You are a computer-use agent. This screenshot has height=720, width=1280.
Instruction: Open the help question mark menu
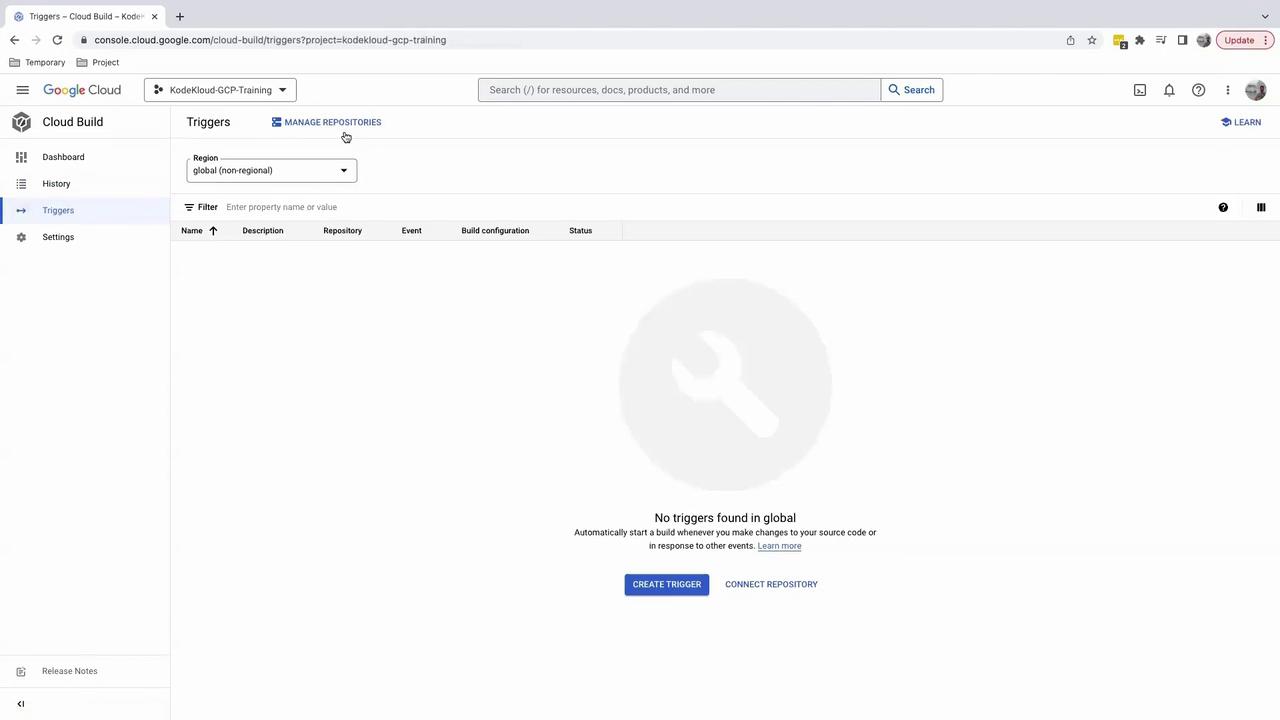coord(1198,90)
